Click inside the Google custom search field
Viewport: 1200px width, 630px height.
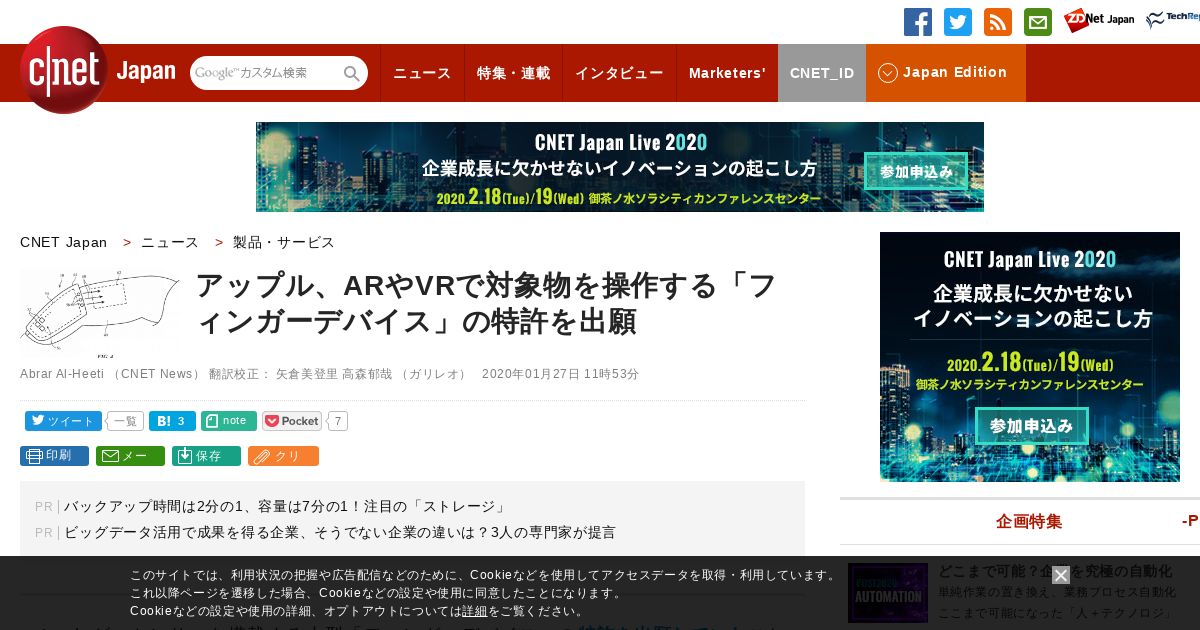(266, 73)
